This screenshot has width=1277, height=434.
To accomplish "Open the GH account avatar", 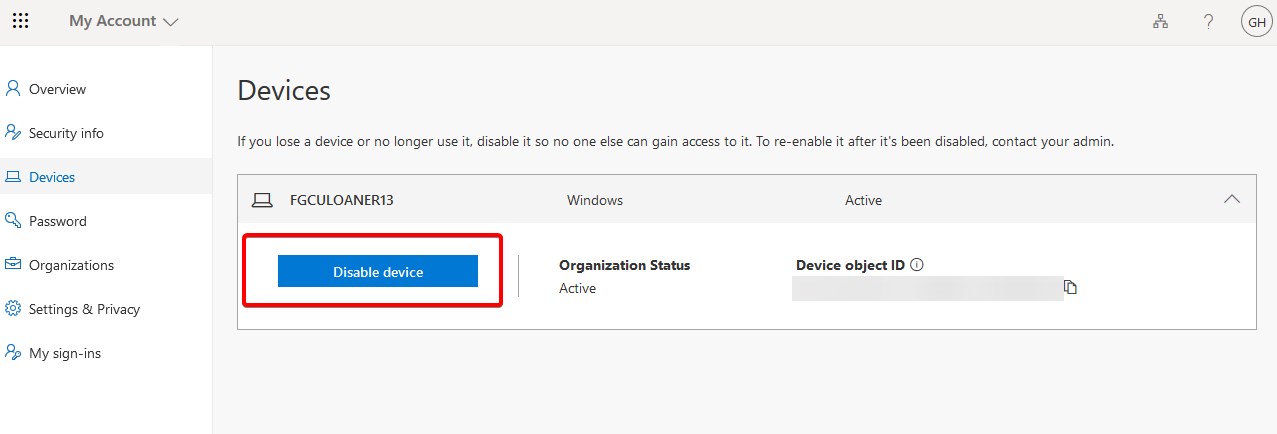I will (x=1256, y=21).
